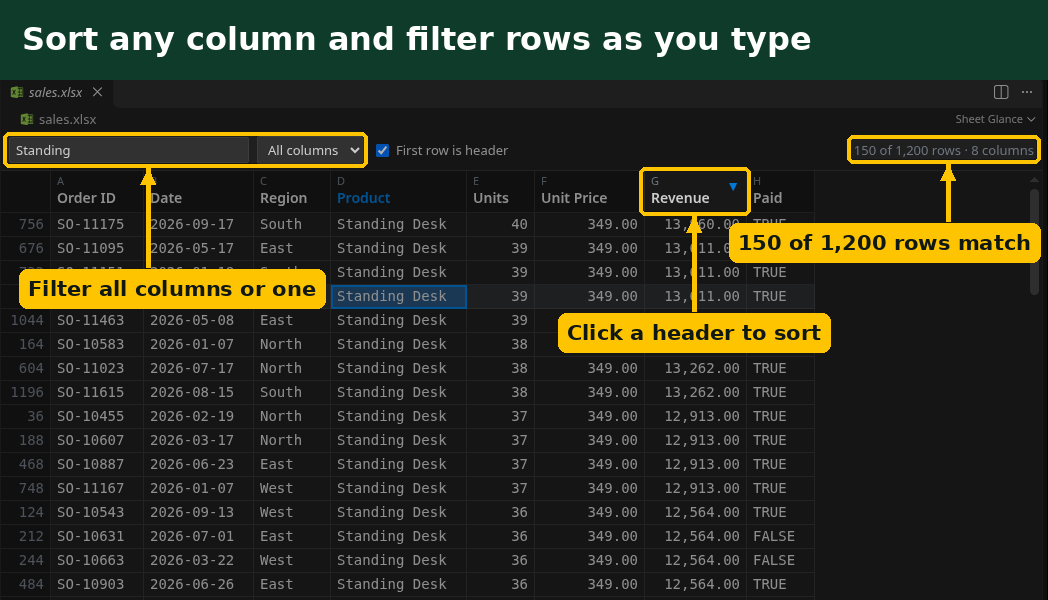Screen dimensions: 1048x600
Task: Click date cell 2026-06-23
Action: 199,464
